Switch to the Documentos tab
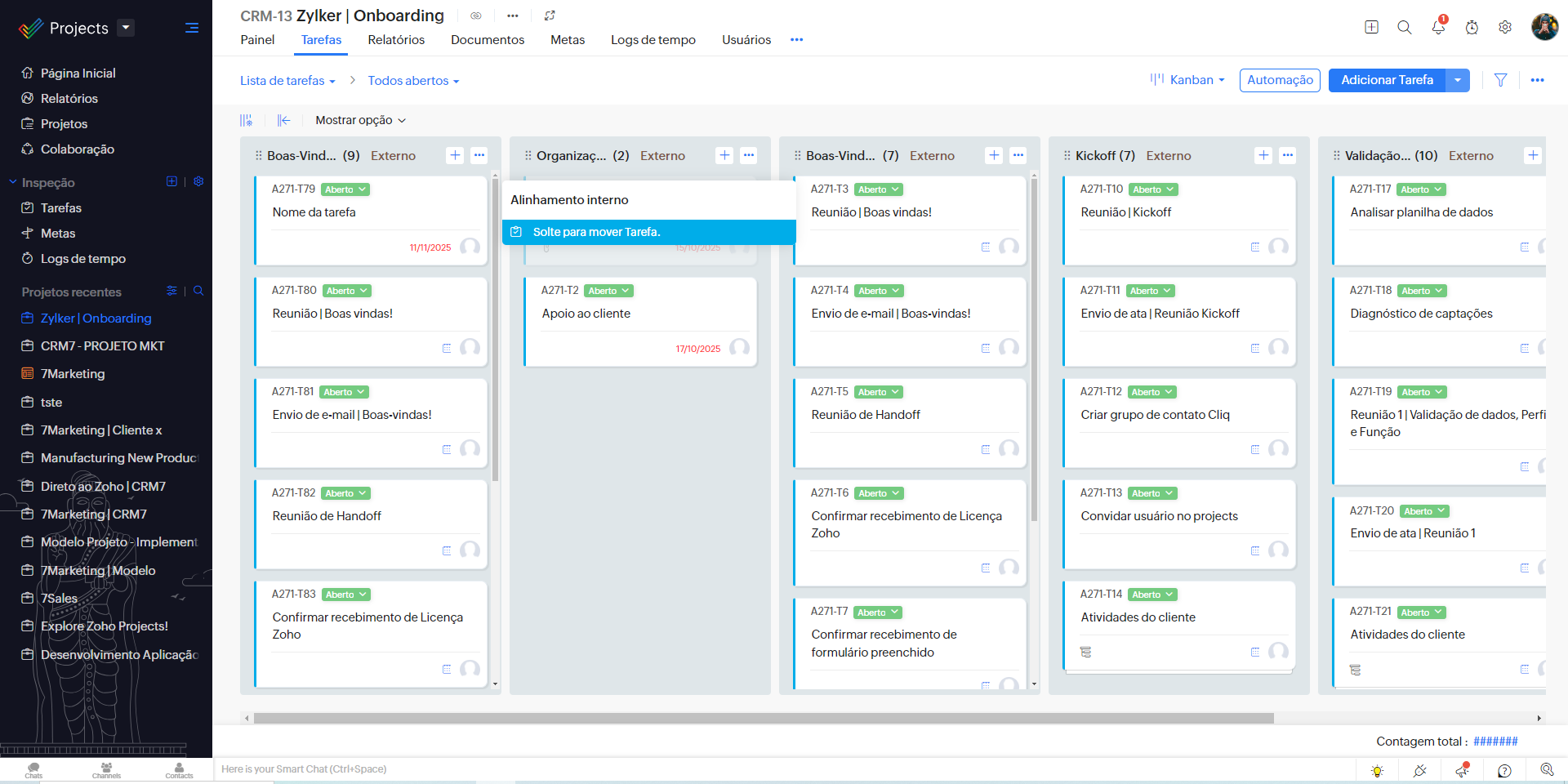 pos(488,40)
